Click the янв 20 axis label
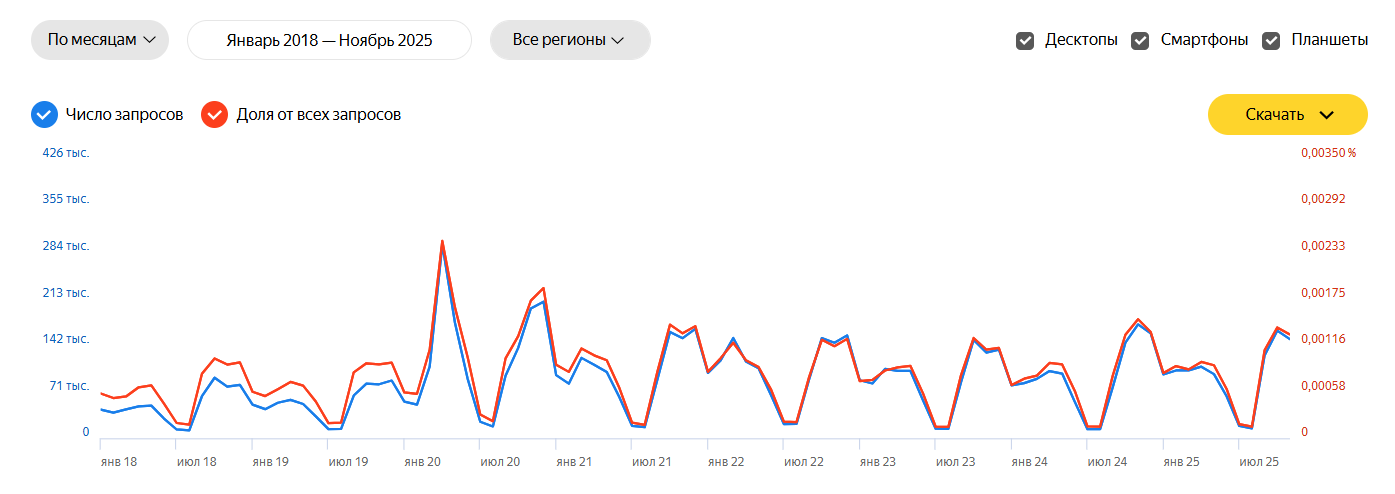Screen dimensions: 1395x494 pos(422,462)
